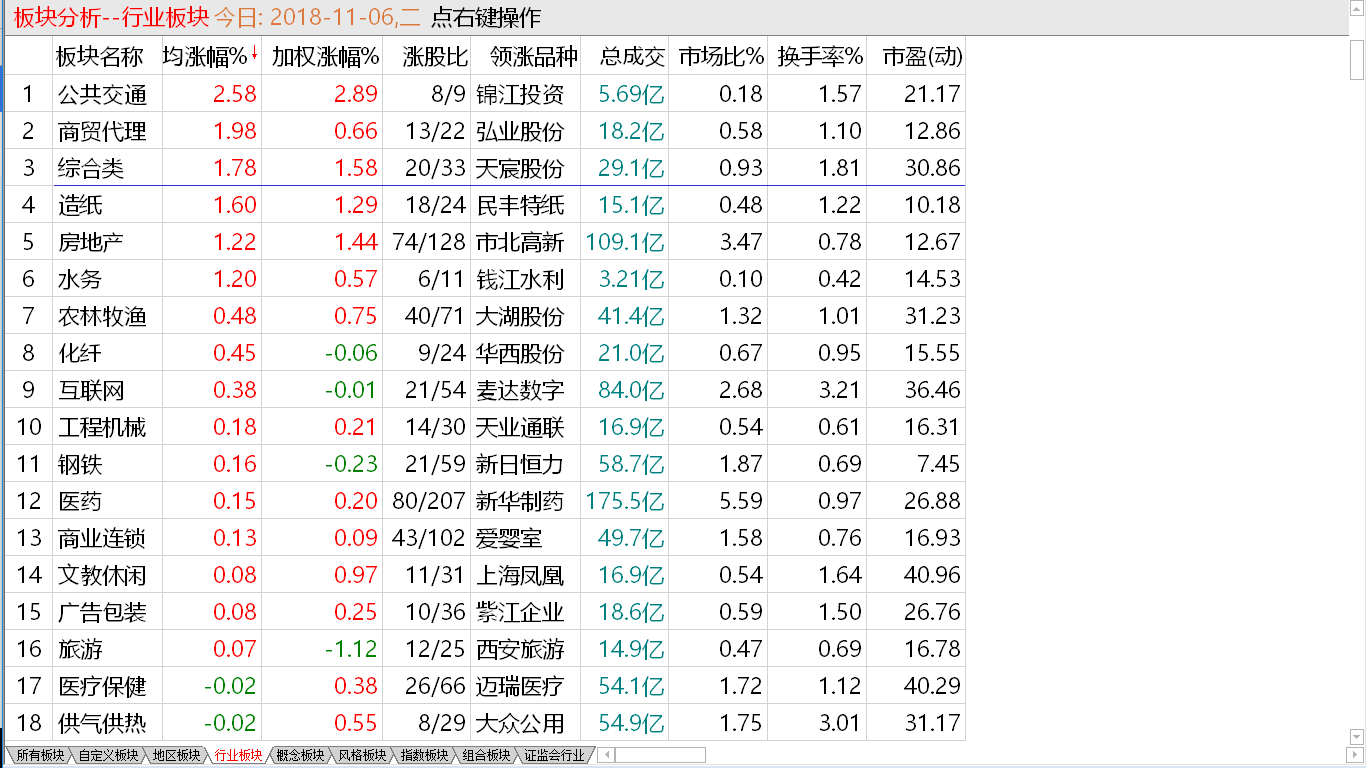The height and width of the screenshot is (768, 1366).
Task: Click leading stock 迈瑞医疗
Action: 520,686
